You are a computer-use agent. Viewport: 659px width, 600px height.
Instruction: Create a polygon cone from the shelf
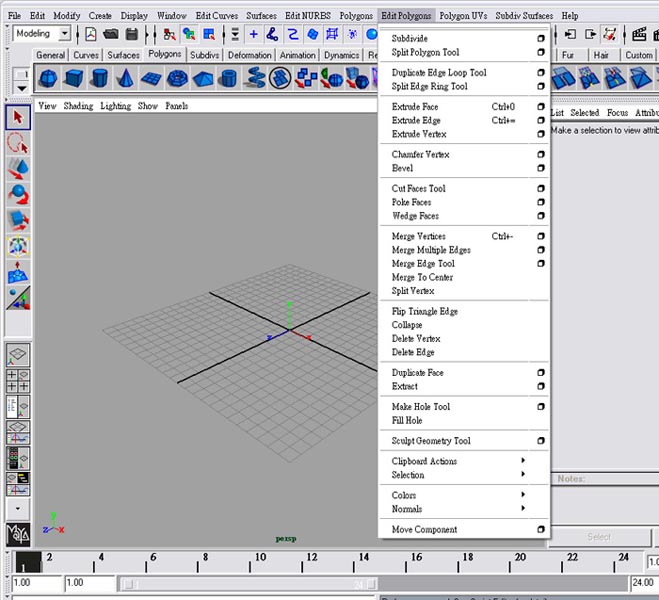[x=125, y=79]
